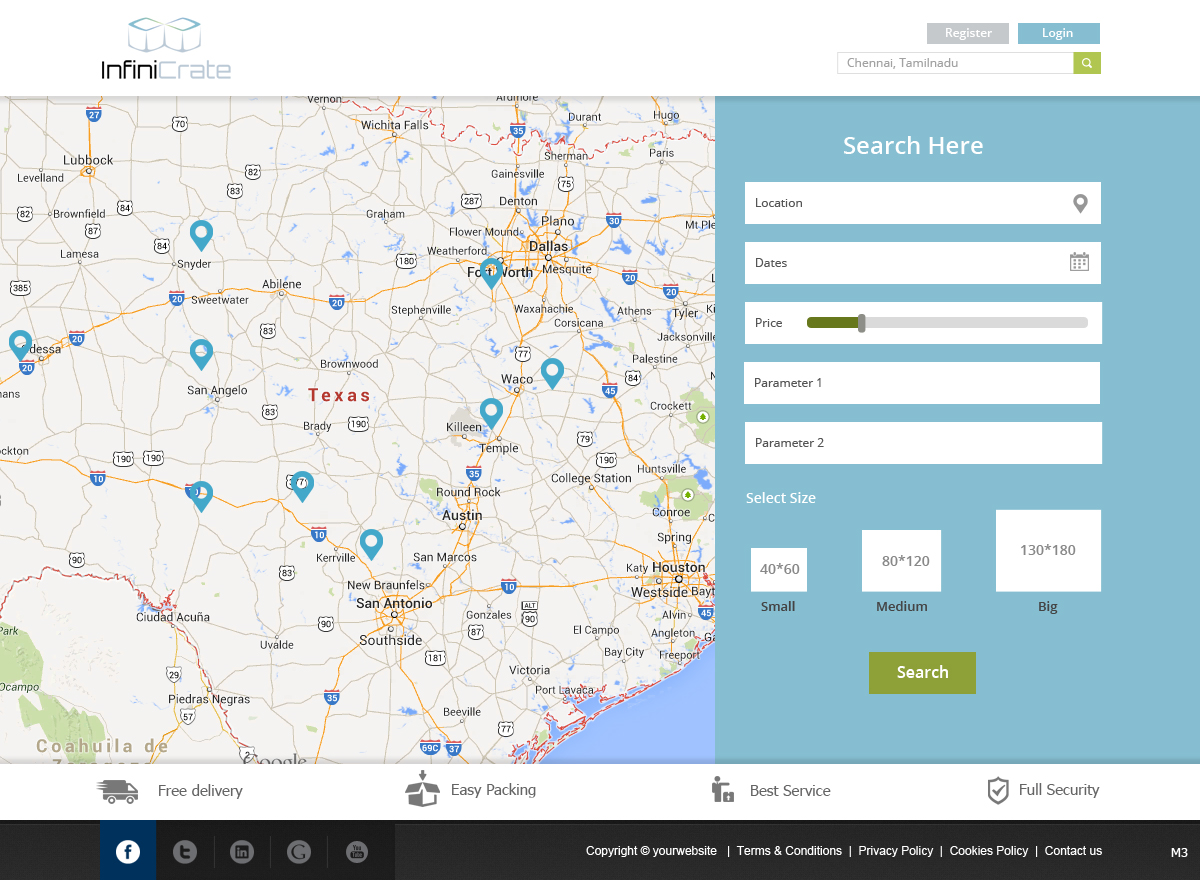1200x880 pixels.
Task: Click the LinkedIn icon in the footer
Action: [x=242, y=851]
